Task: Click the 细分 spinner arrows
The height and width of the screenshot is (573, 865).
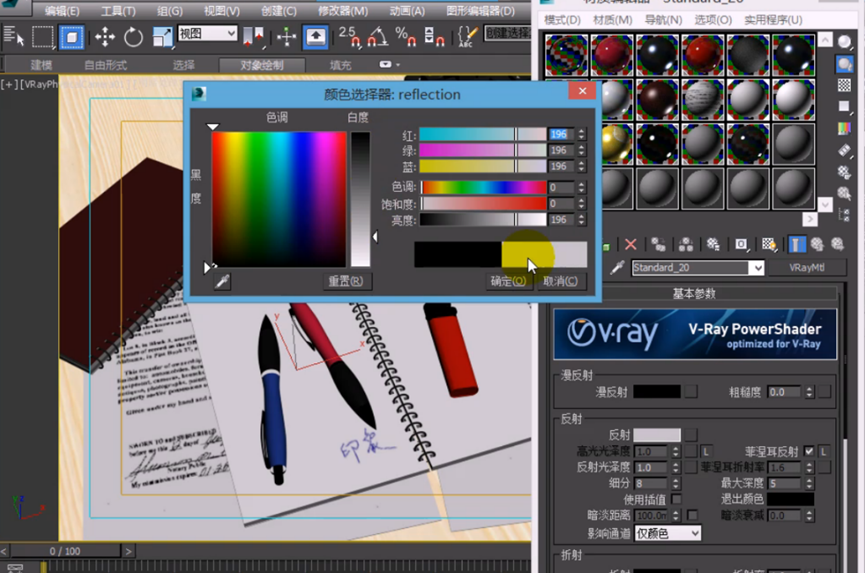Action: click(x=676, y=484)
